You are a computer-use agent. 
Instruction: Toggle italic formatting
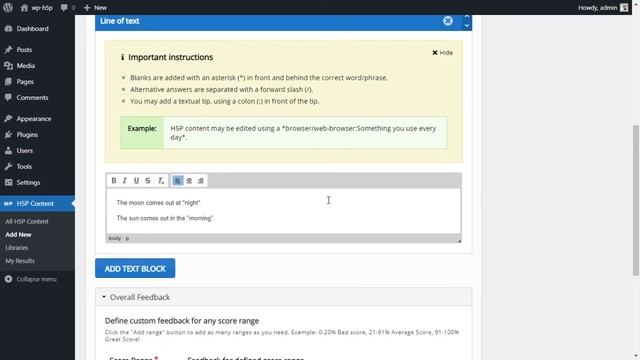[x=125, y=180]
